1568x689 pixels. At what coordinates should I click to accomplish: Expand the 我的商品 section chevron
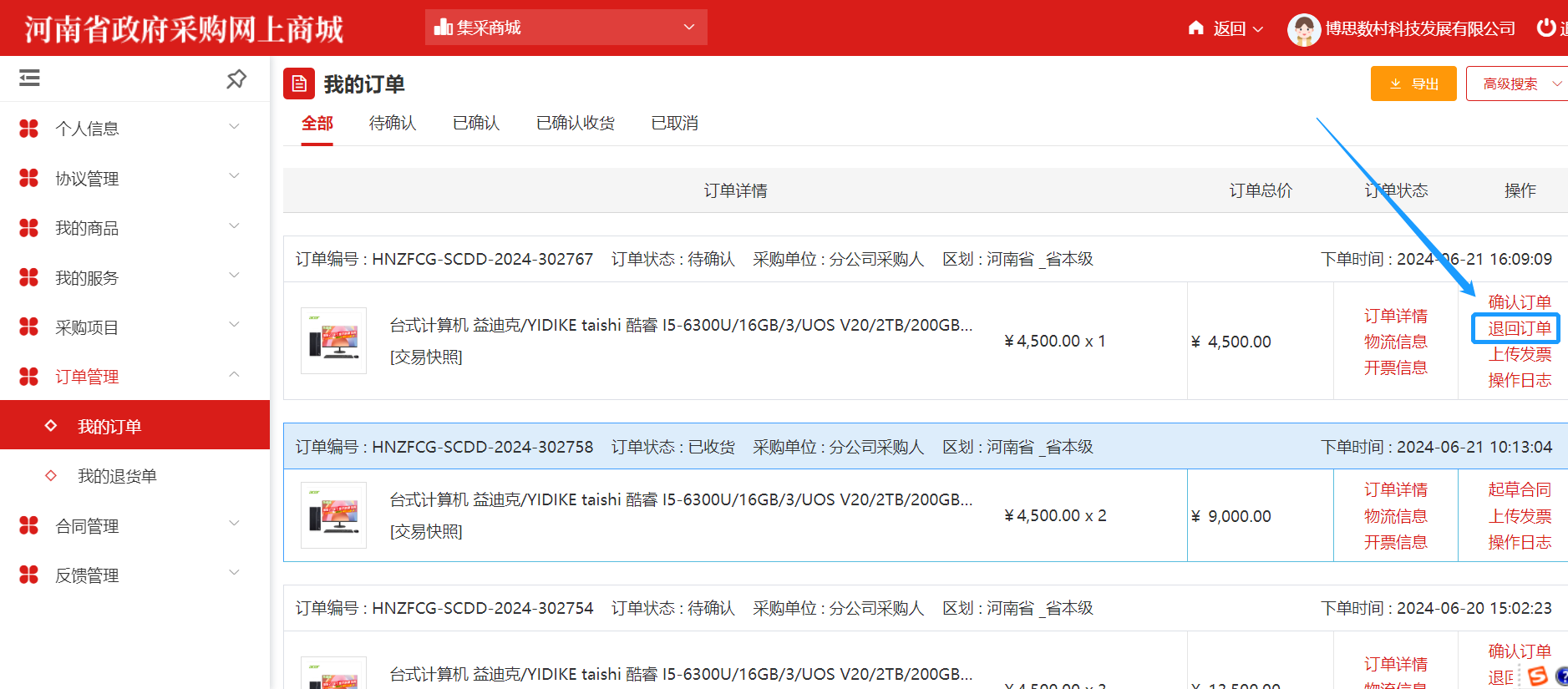[x=235, y=226]
